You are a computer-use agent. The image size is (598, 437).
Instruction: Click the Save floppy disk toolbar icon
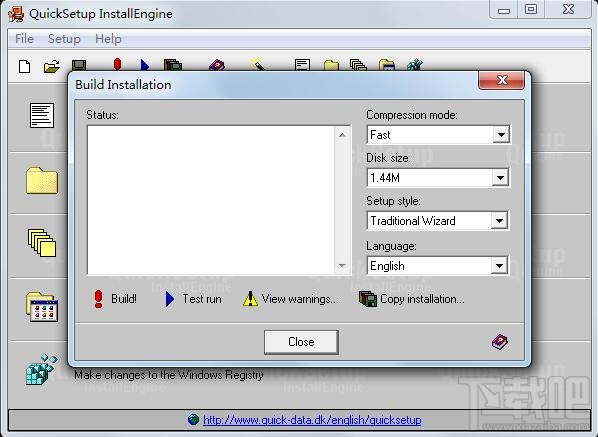click(79, 65)
